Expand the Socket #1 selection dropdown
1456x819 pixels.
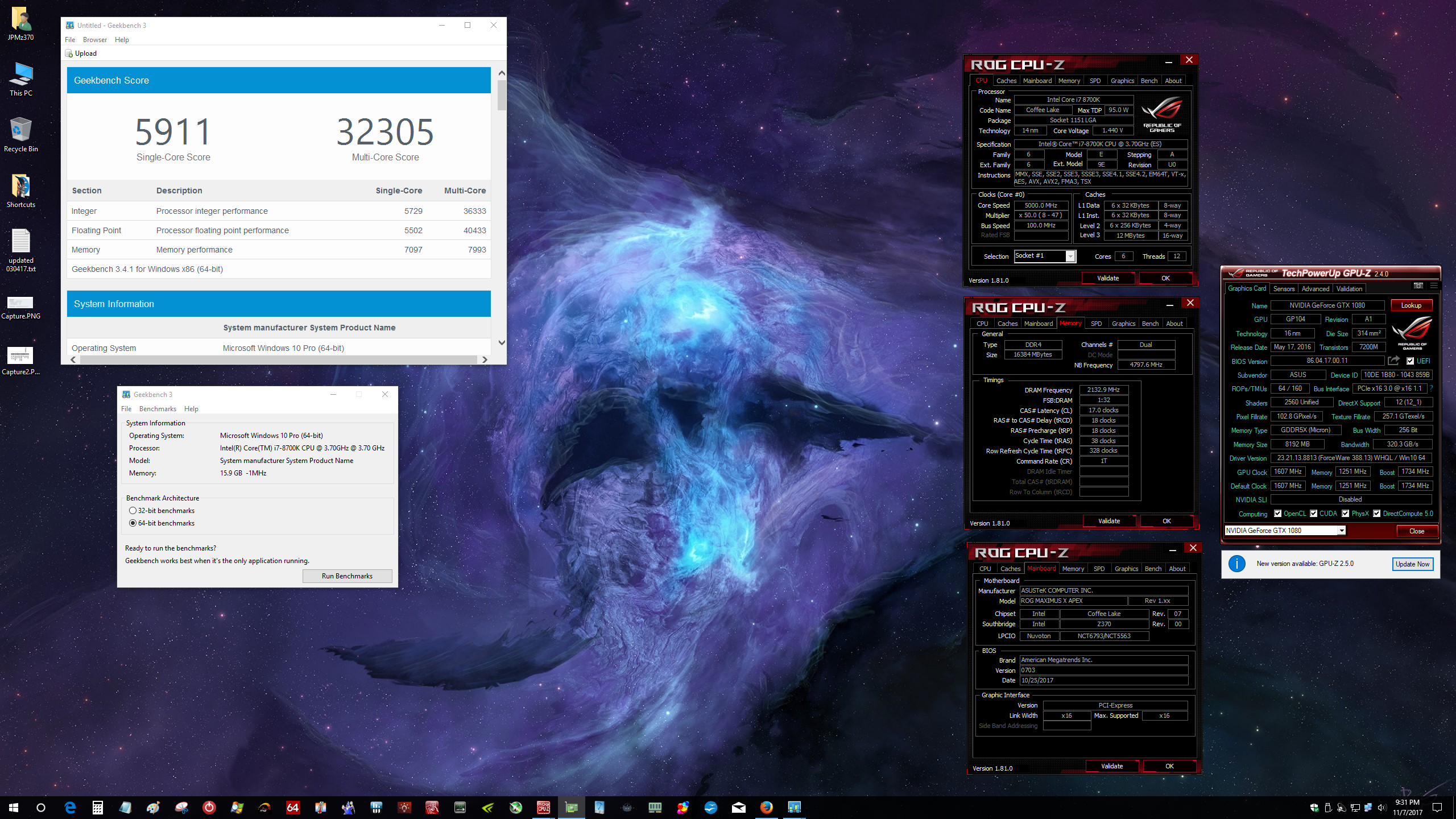[x=1070, y=257]
